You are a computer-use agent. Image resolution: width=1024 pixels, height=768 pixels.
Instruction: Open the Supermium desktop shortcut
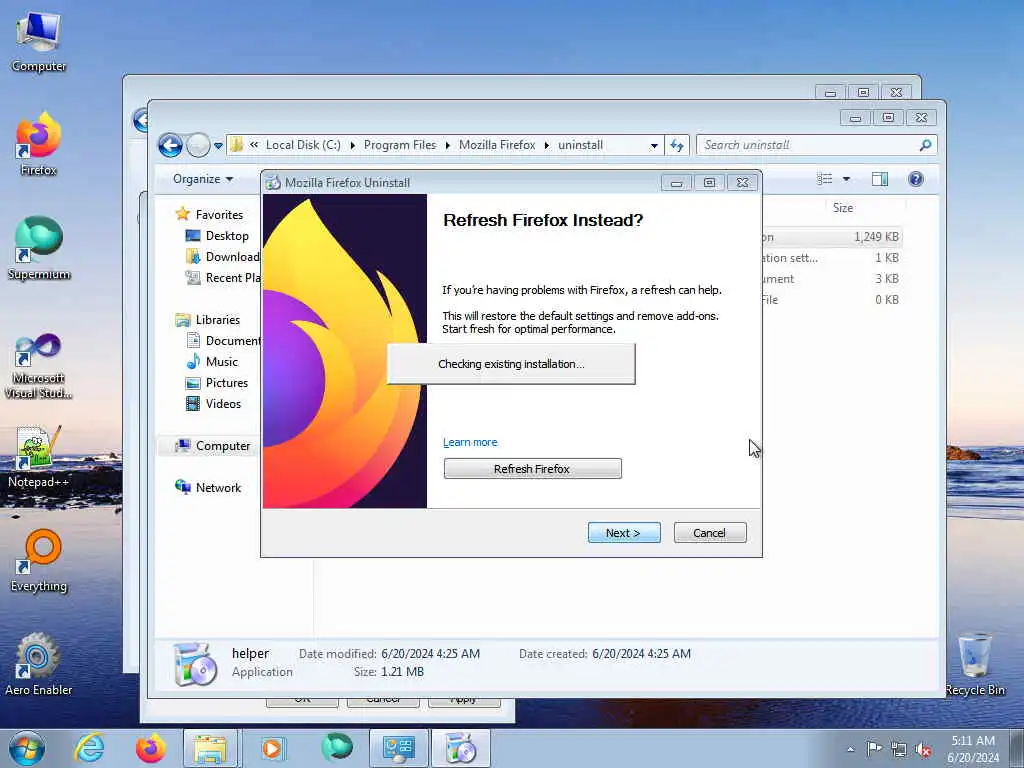click(39, 249)
